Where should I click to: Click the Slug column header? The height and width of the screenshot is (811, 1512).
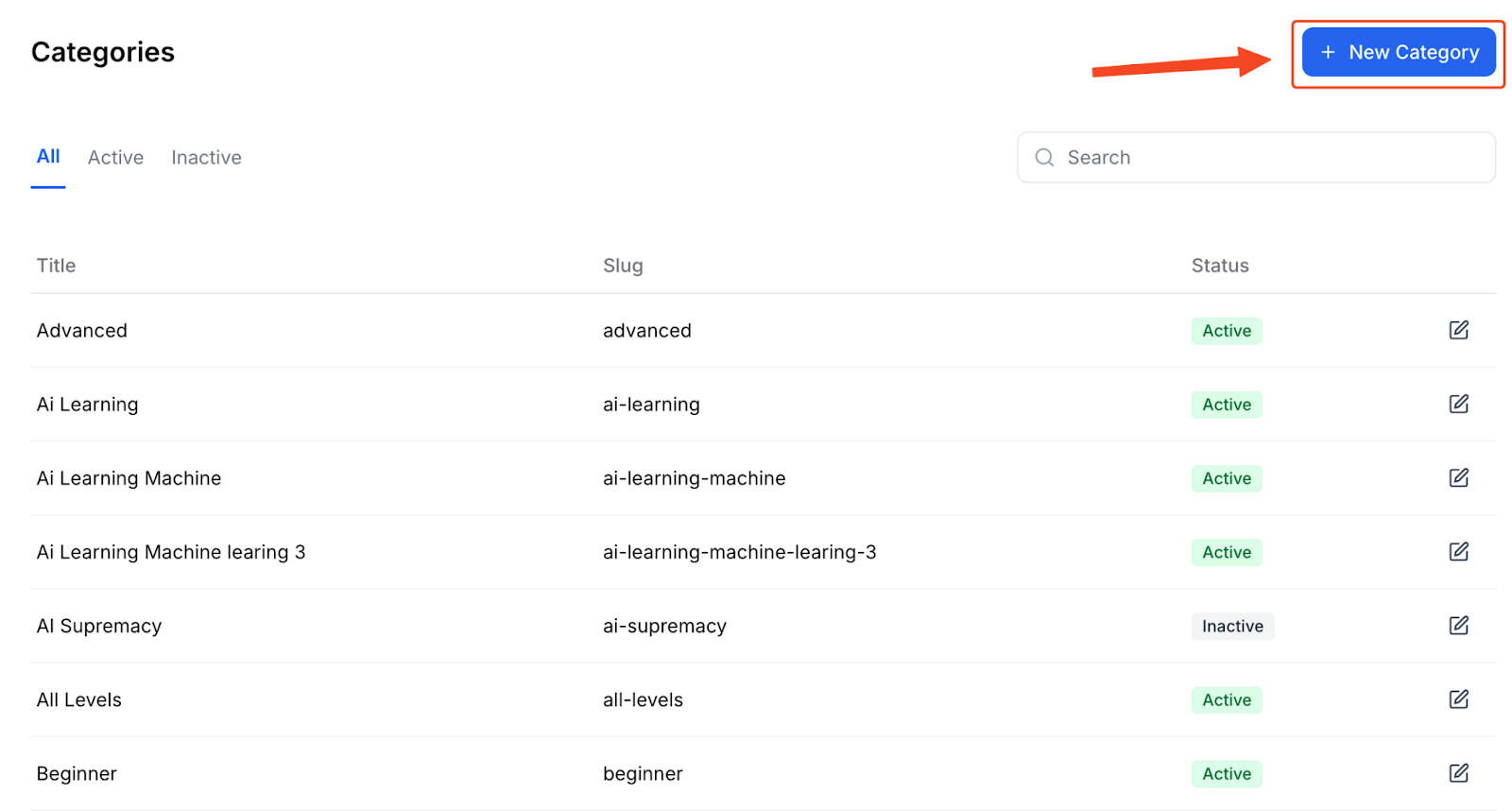[623, 266]
